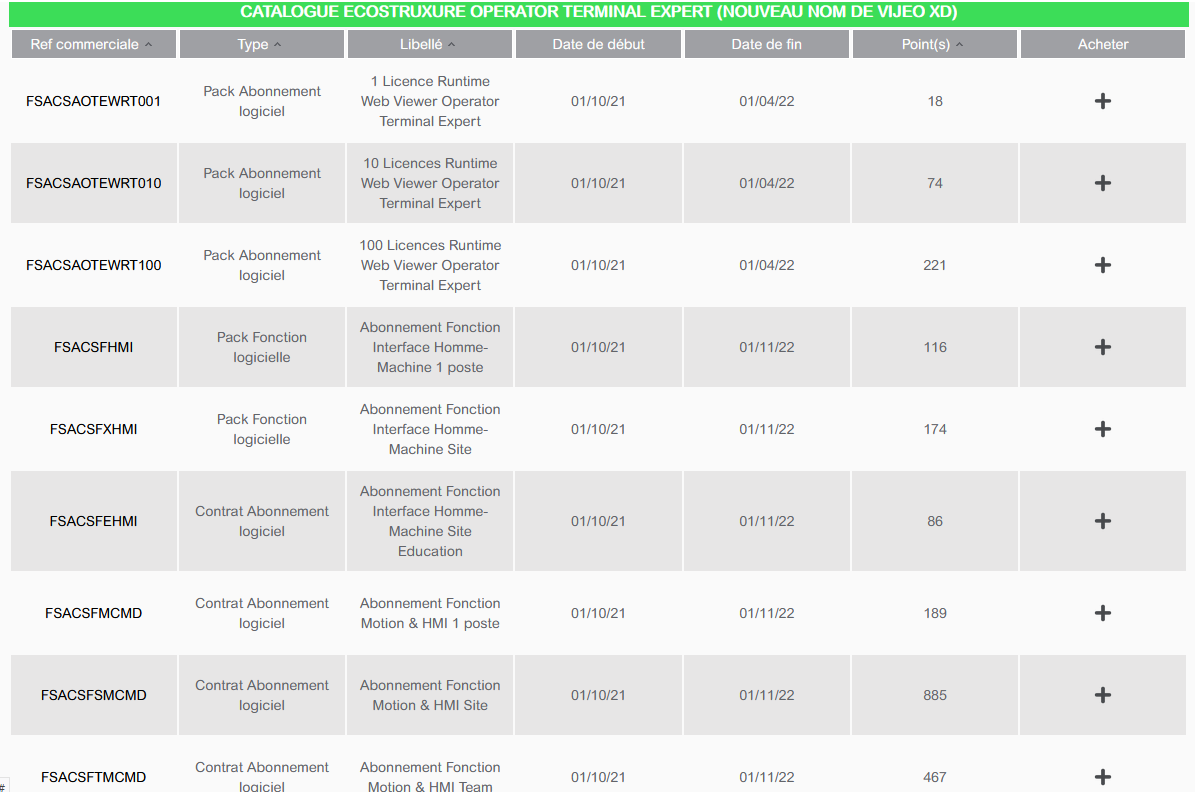Click plus icon for FSACSAOTEWRT001 row
Image resolution: width=1195 pixels, height=792 pixels.
click(x=1103, y=101)
